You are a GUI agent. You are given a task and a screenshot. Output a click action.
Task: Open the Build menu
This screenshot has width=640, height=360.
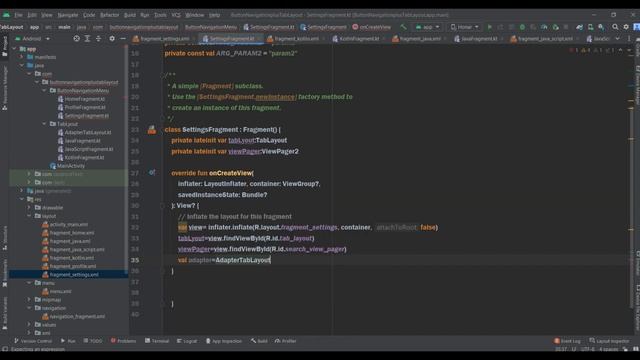(130, 15)
